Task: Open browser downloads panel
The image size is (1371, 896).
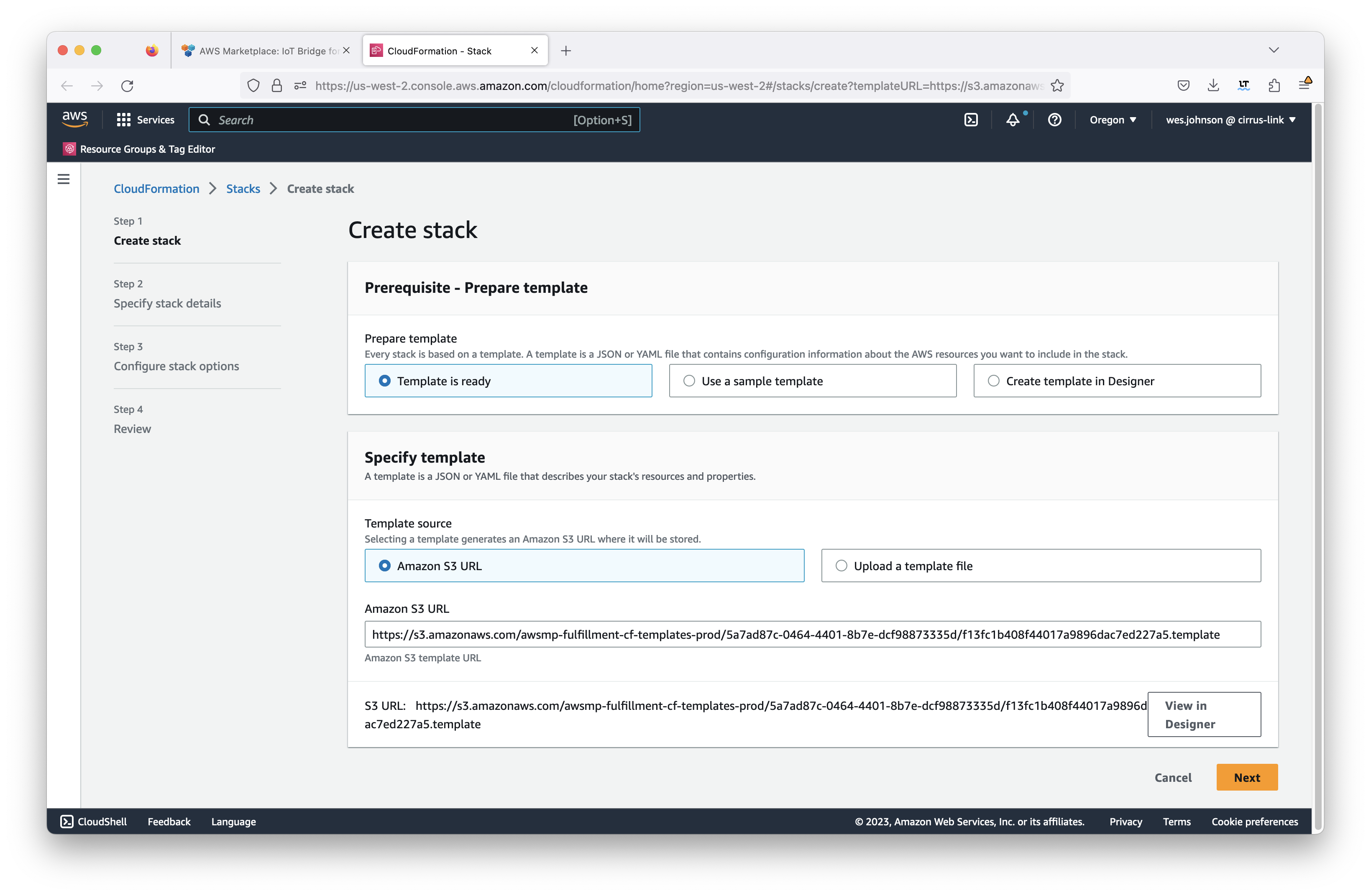Action: (x=1213, y=86)
